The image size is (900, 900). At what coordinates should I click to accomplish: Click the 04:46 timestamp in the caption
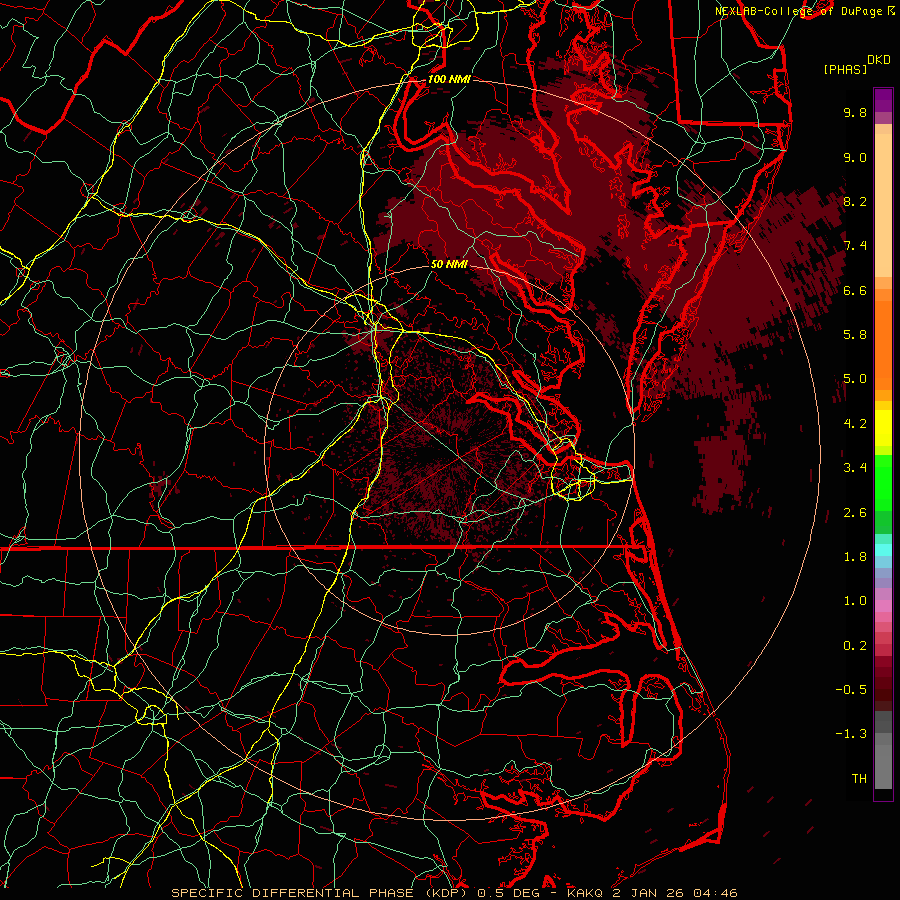[715, 893]
